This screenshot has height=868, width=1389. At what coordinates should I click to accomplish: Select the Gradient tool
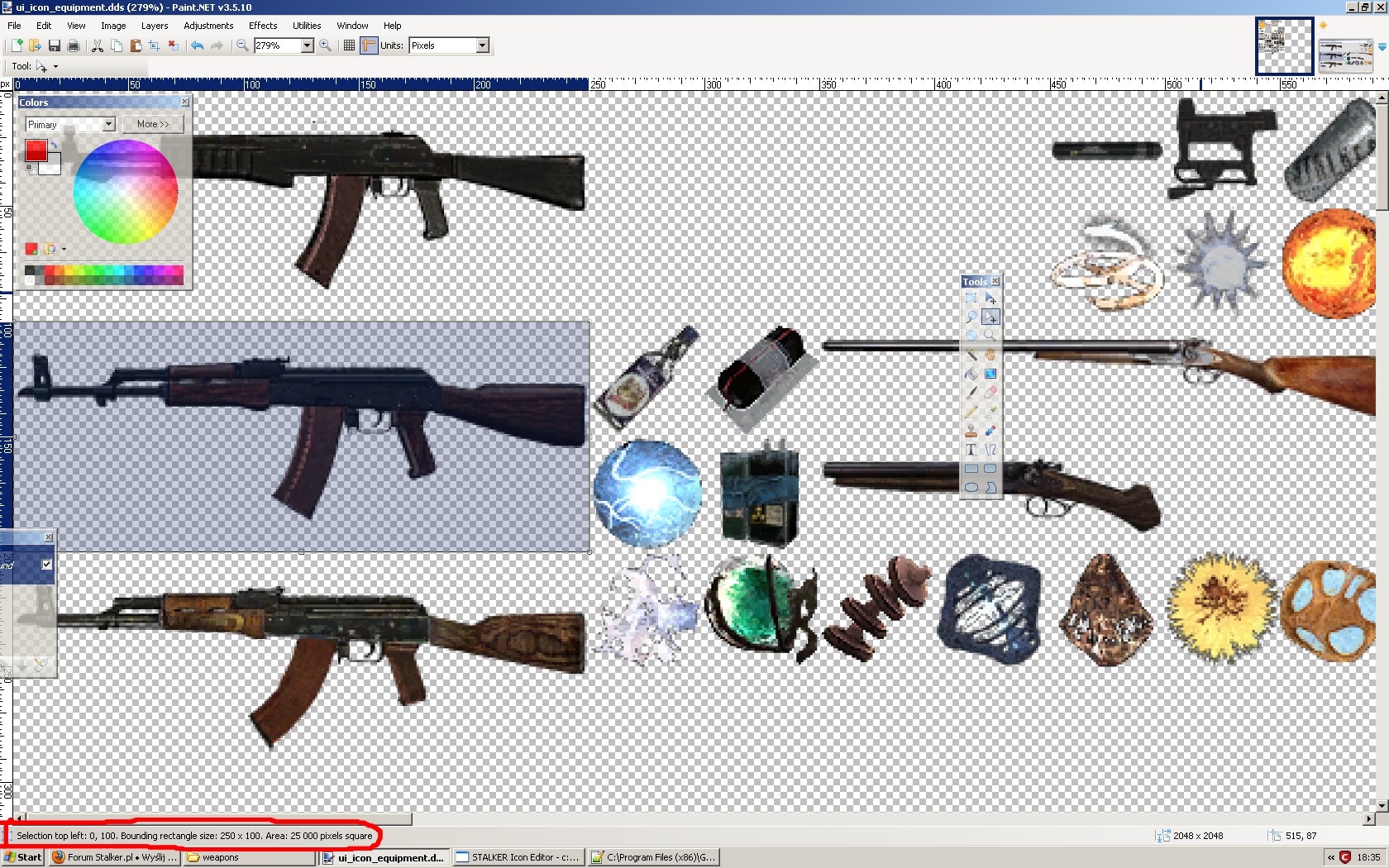coord(990,374)
